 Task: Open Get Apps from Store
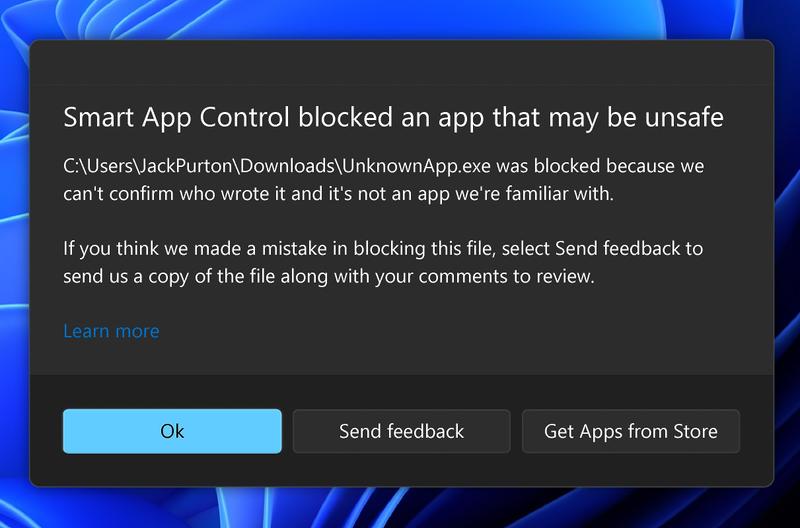tap(631, 431)
